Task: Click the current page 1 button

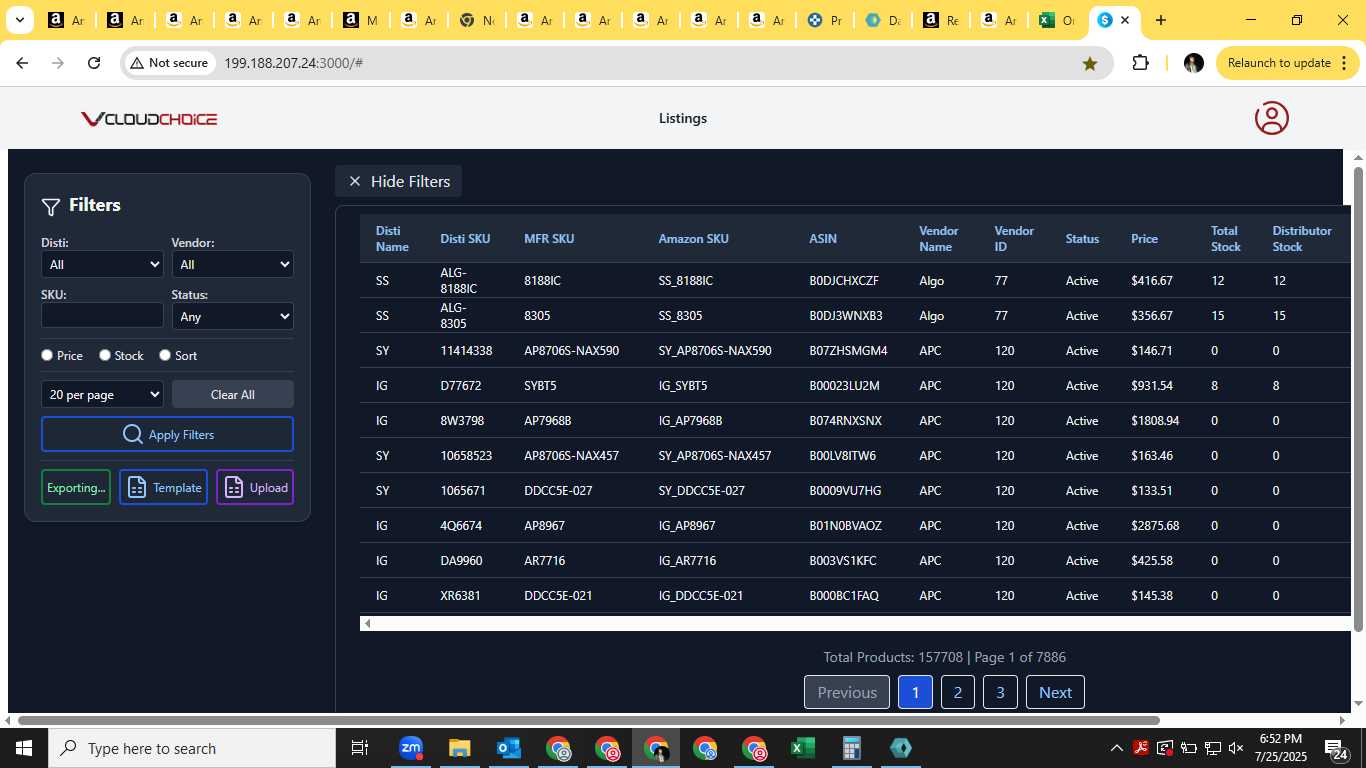Action: click(x=915, y=692)
